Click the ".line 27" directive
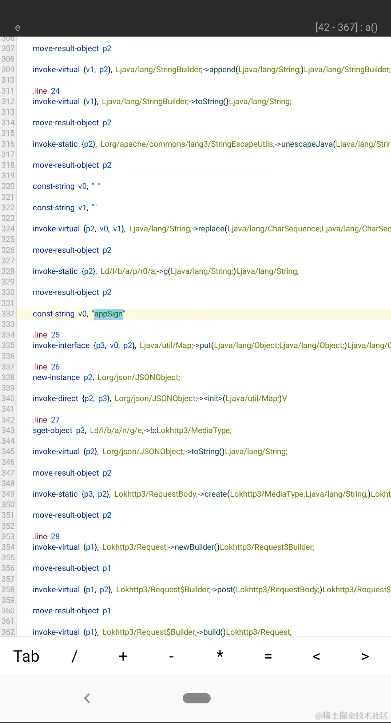This screenshot has height=723, width=391. coord(46,420)
